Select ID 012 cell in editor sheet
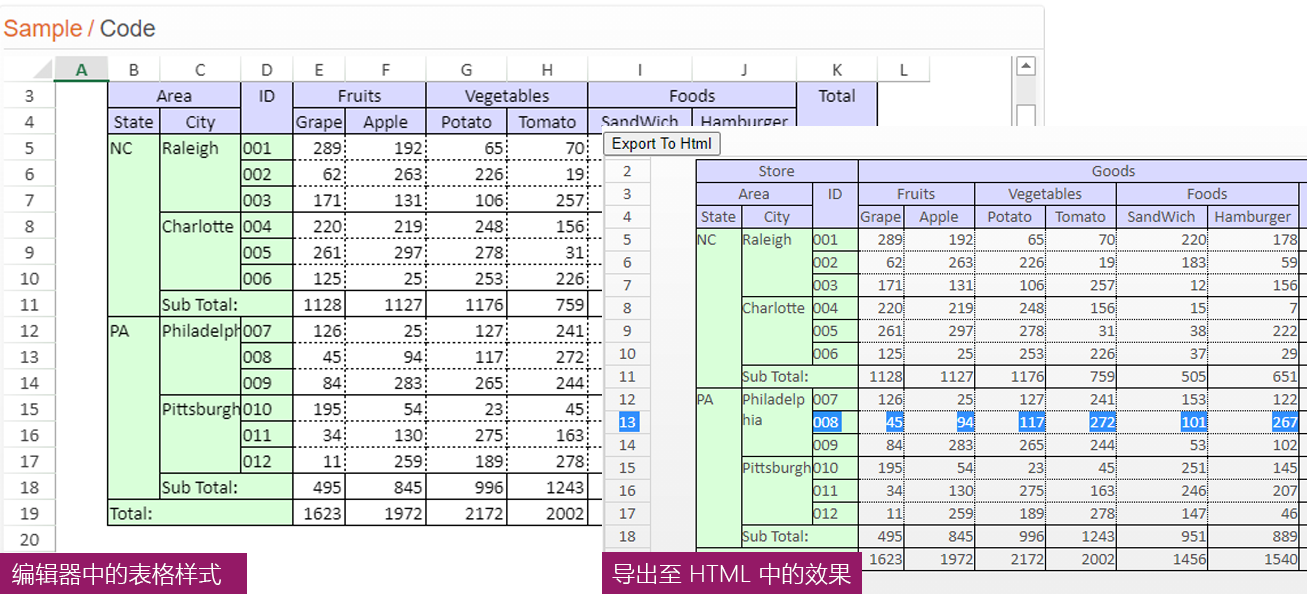This screenshot has height=594, width=1307. (x=267, y=461)
